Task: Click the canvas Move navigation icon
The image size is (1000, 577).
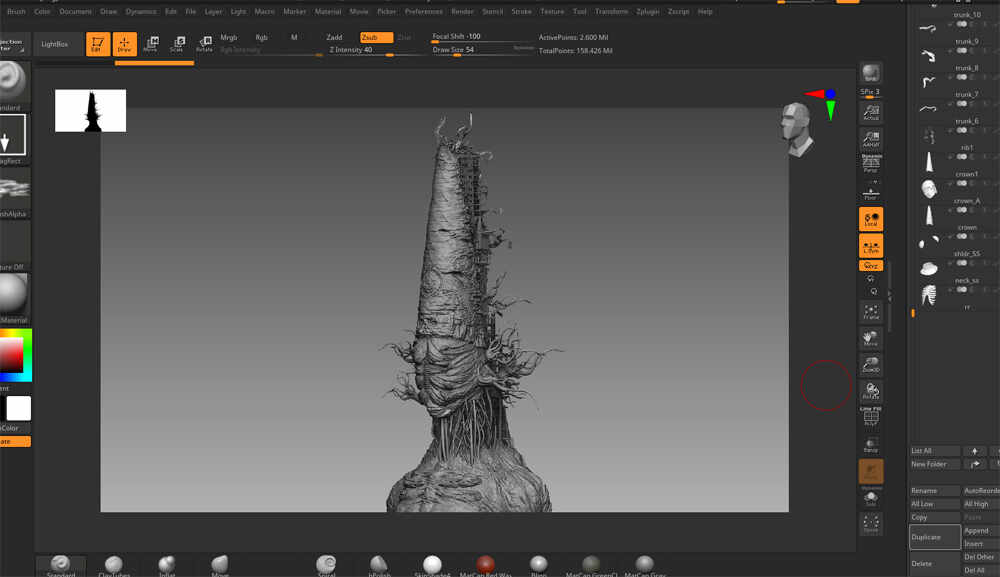Action: [x=871, y=339]
